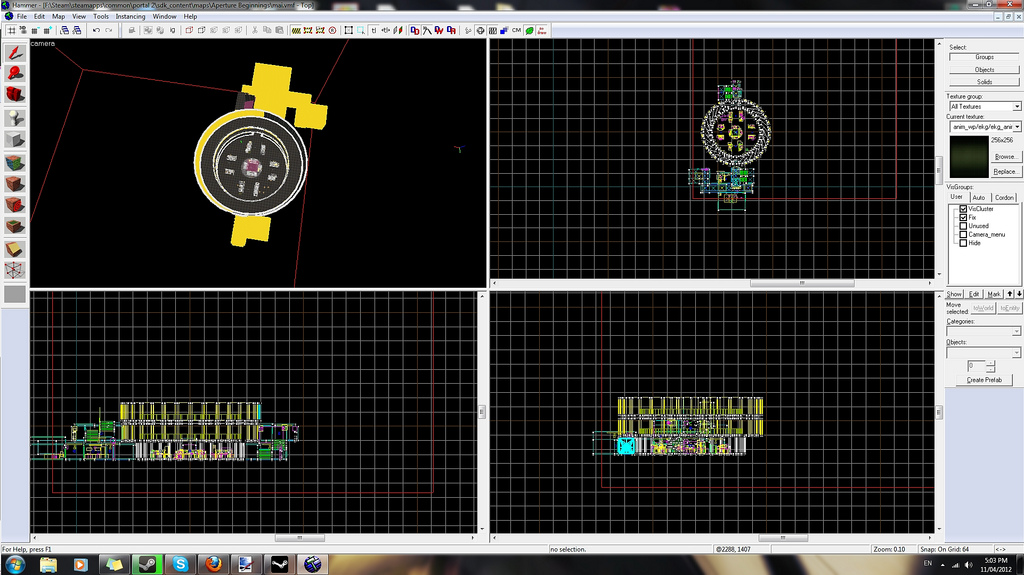Enable the Hide visgroup checkbox
The width and height of the screenshot is (1024, 575).
tap(963, 243)
